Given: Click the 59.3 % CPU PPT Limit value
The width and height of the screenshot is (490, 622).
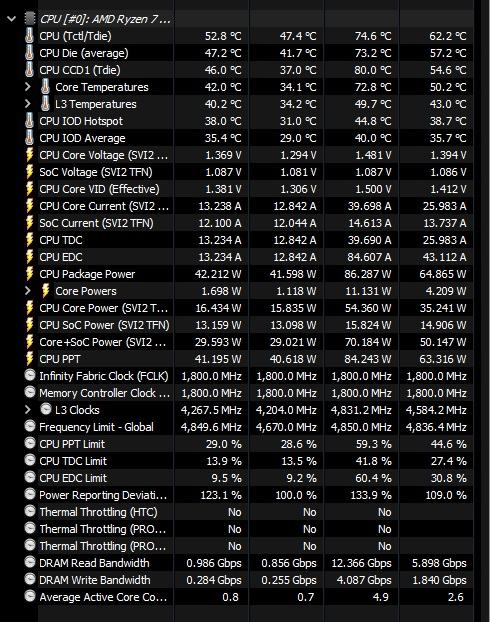Looking at the screenshot, I should pos(373,444).
